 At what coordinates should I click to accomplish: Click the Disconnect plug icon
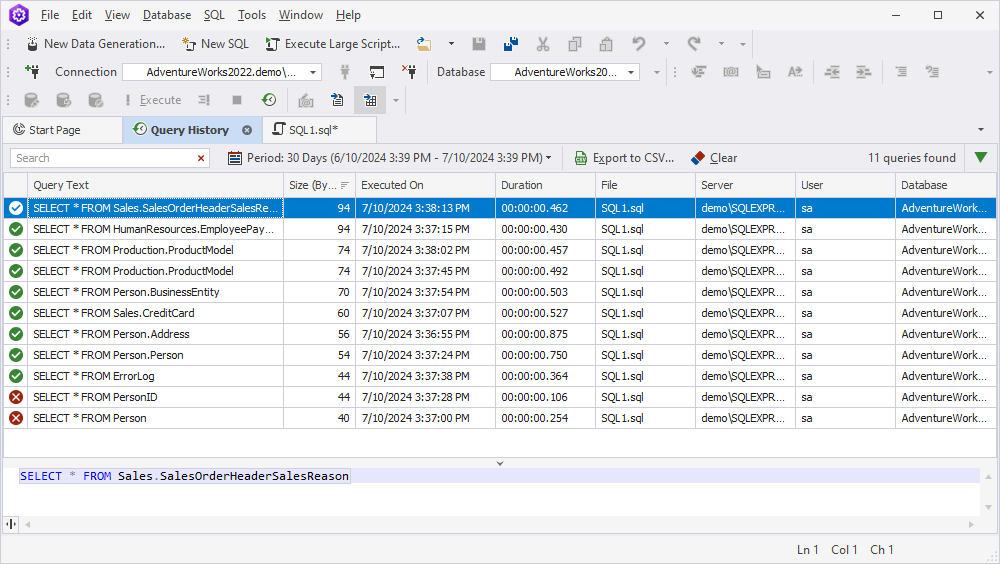[409, 72]
